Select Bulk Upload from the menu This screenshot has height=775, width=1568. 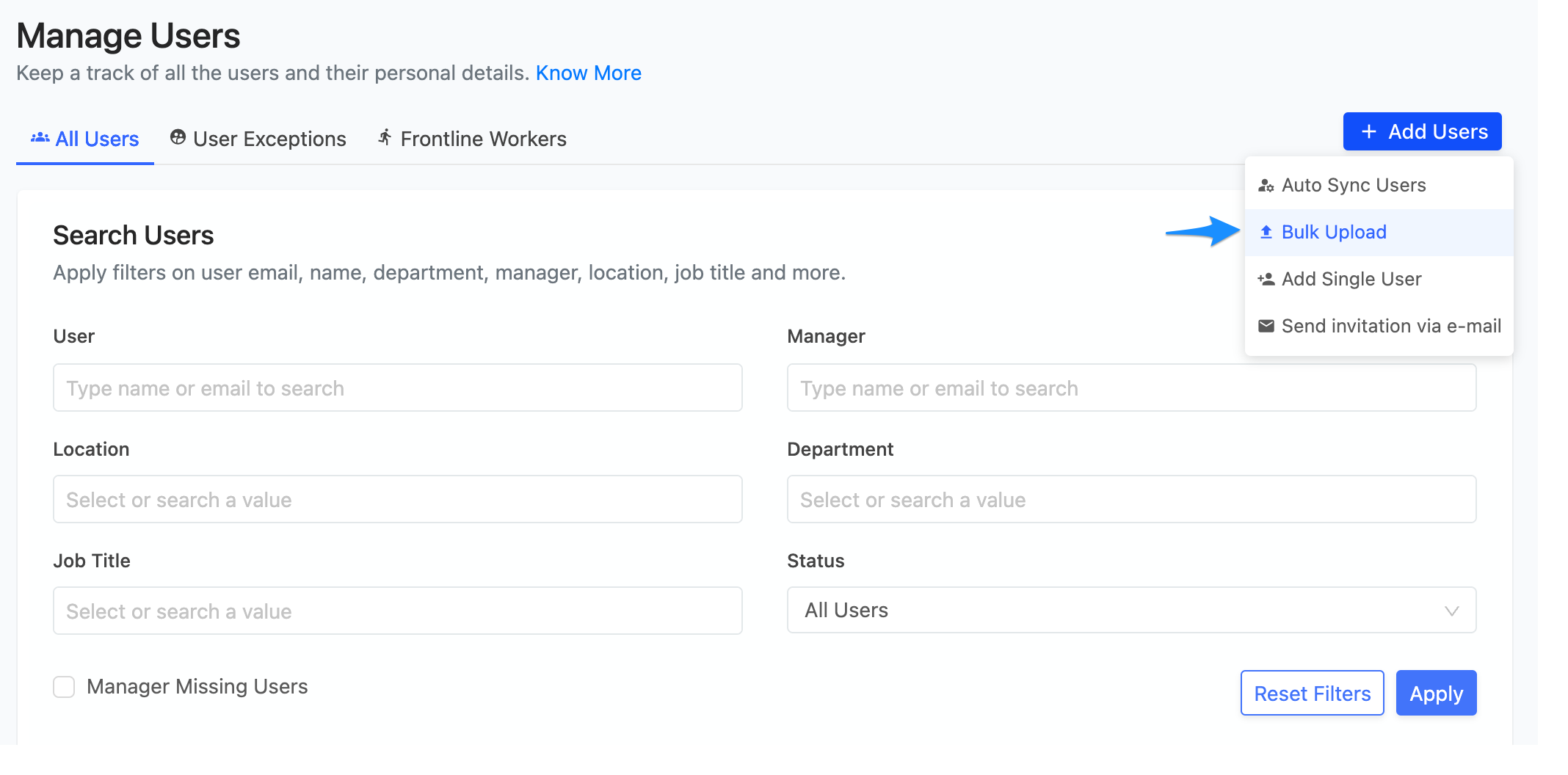coord(1379,233)
